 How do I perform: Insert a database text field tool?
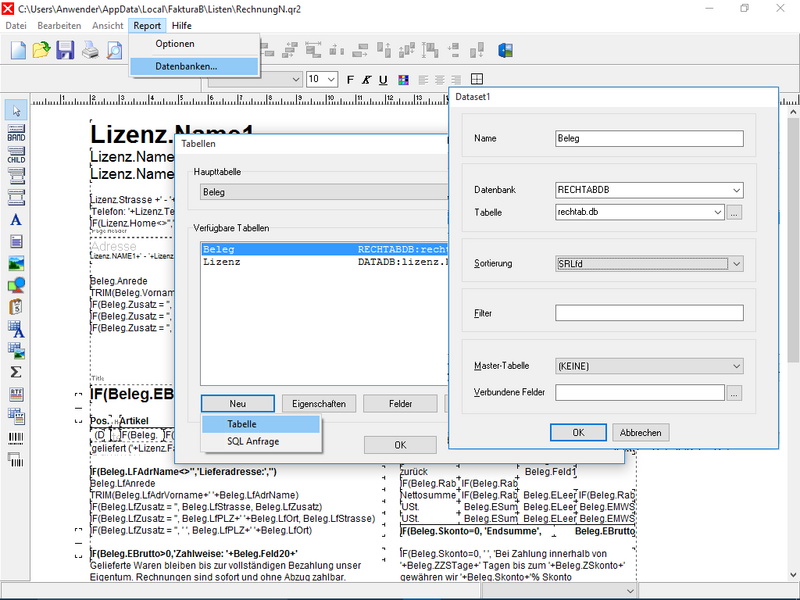(16, 329)
